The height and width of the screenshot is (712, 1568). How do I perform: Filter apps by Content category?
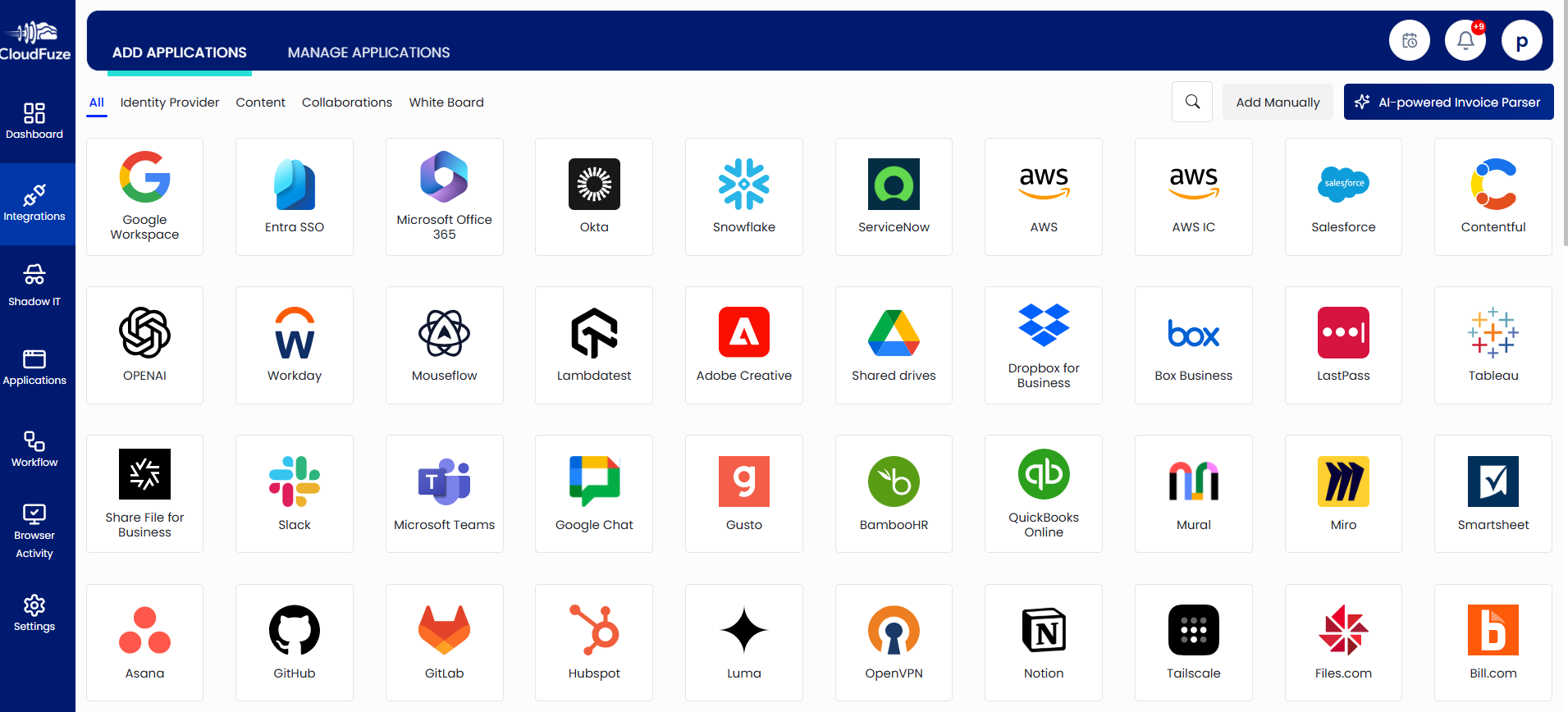point(260,103)
